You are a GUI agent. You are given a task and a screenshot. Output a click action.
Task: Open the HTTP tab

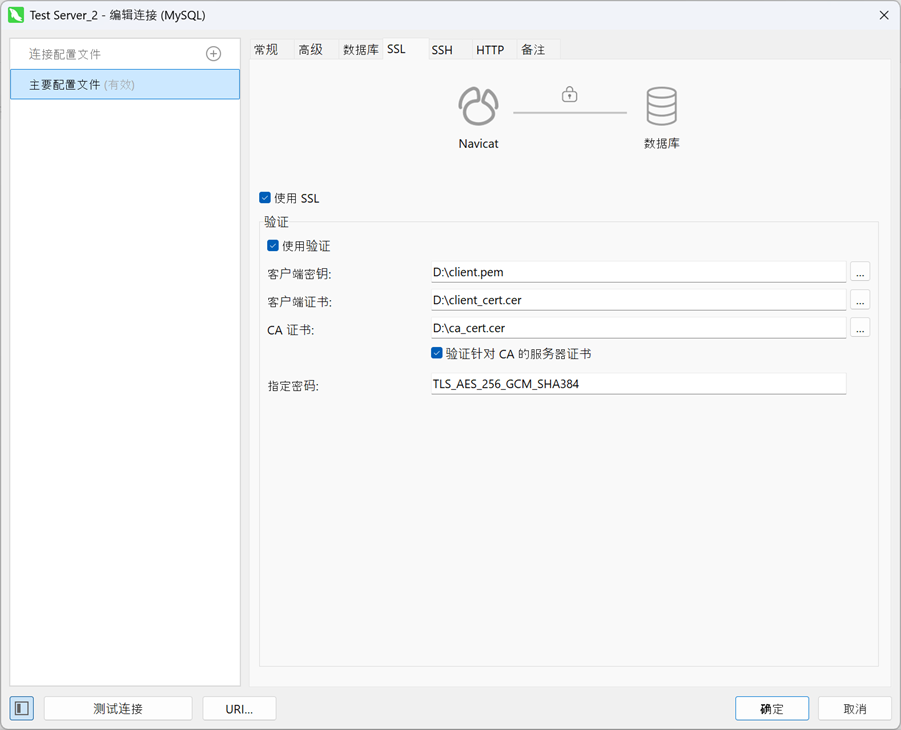click(x=494, y=50)
